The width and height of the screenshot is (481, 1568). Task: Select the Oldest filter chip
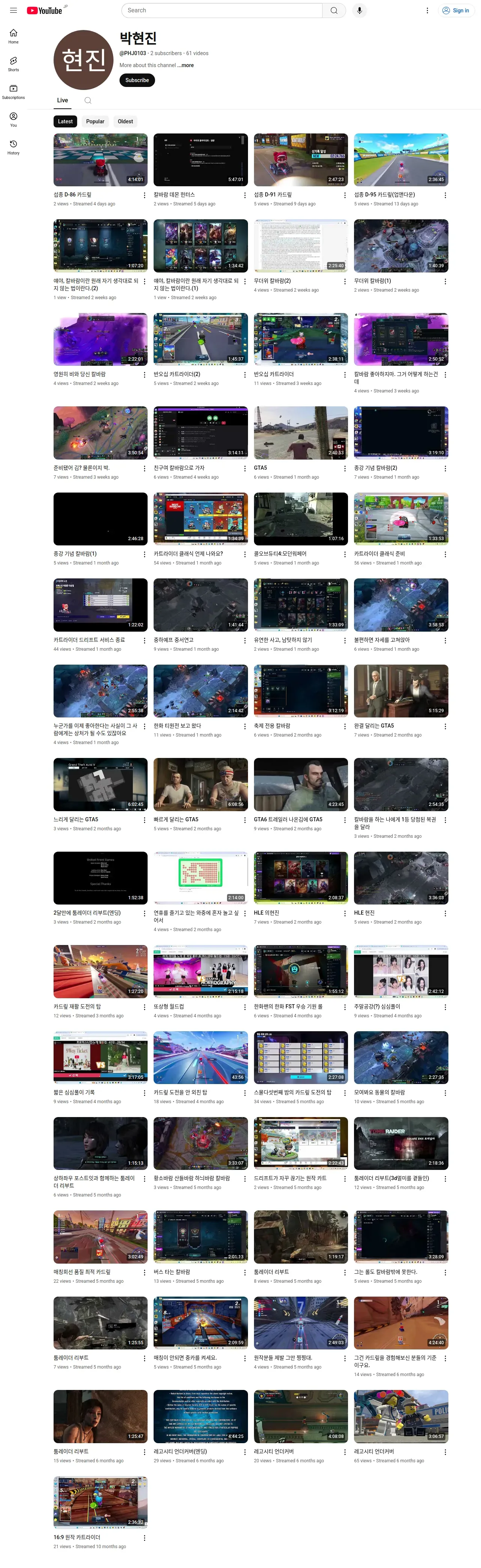(x=125, y=121)
